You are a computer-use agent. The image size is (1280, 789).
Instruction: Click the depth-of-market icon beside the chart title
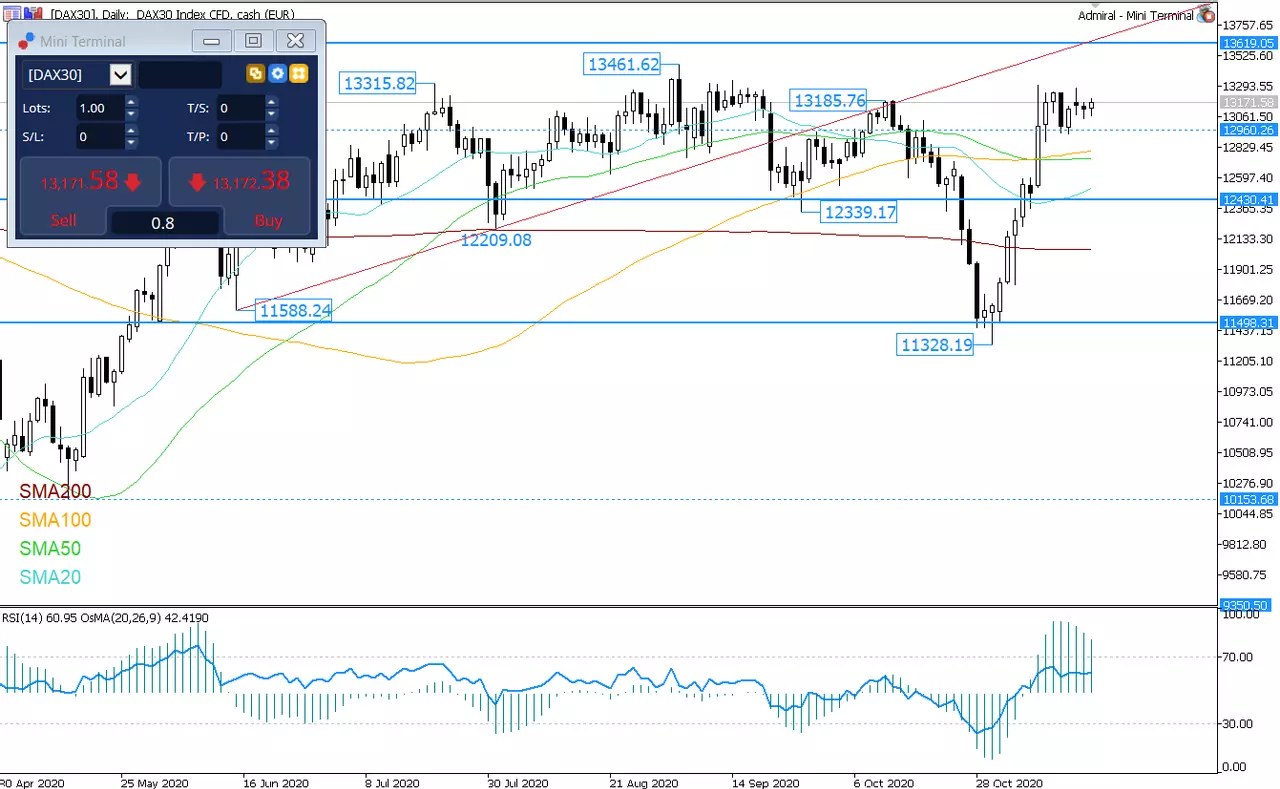tap(32, 14)
